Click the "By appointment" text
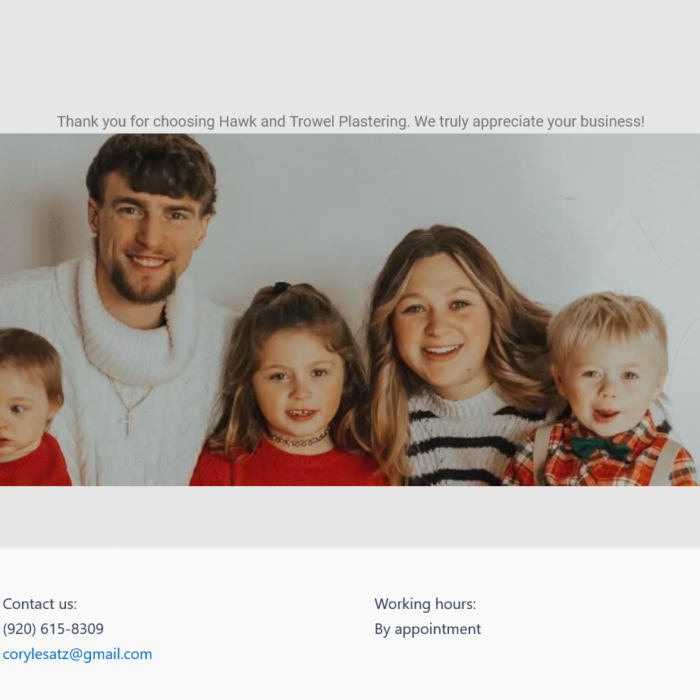This screenshot has height=700, width=700. 427,629
